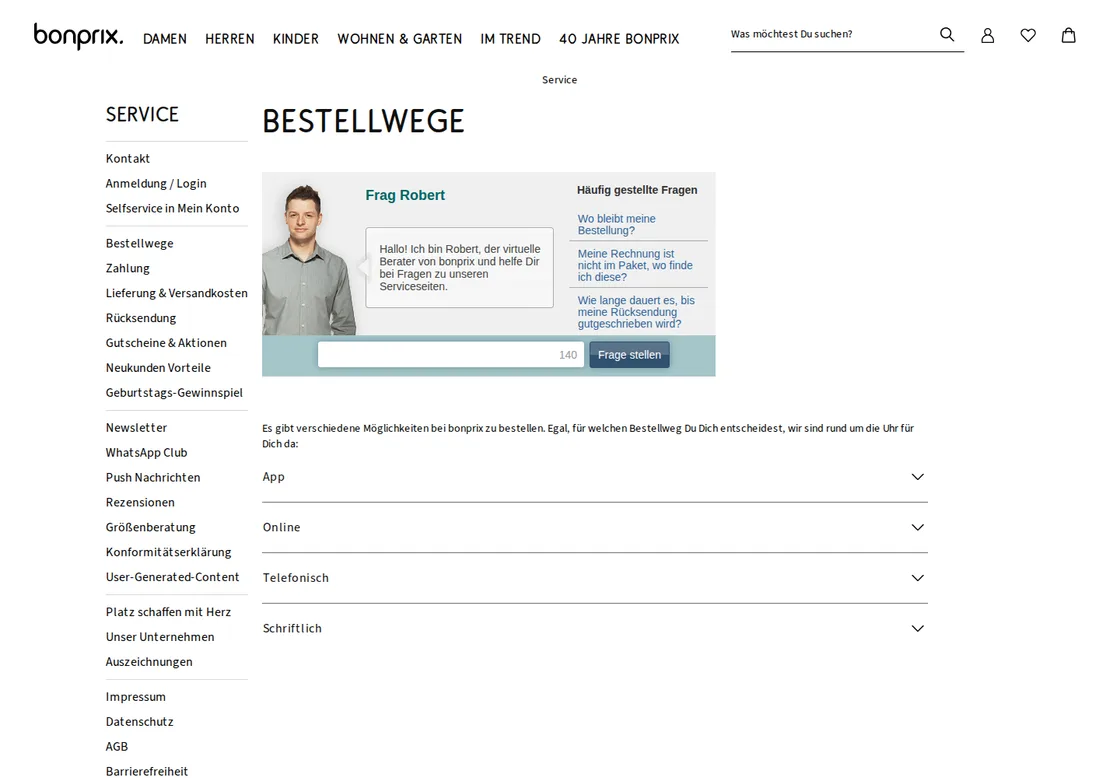
Task: Open the IM TREND menu
Action: tap(511, 39)
